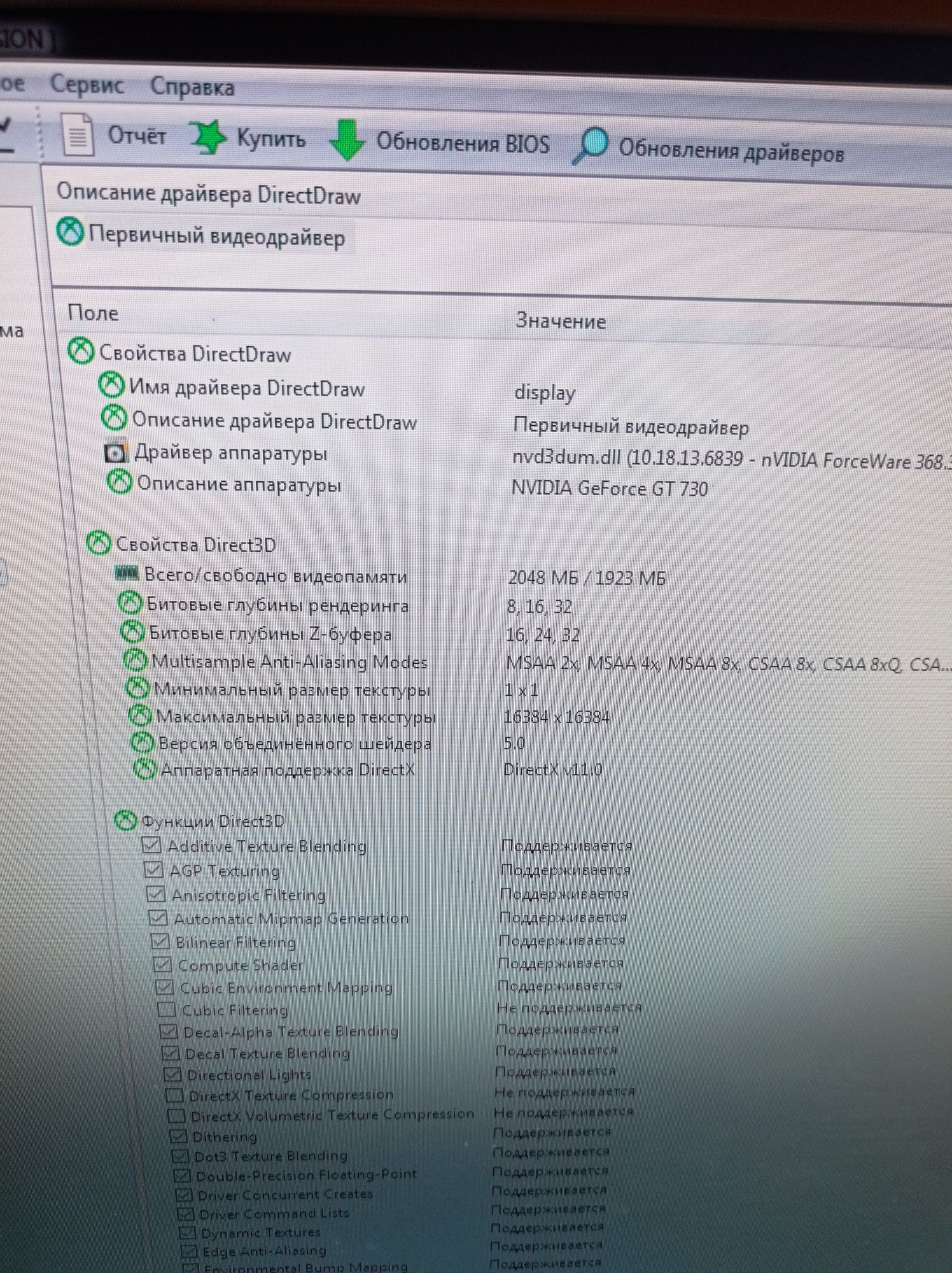Click the Отчёт toolbar label
The width and height of the screenshot is (952, 1273).
pos(137,136)
